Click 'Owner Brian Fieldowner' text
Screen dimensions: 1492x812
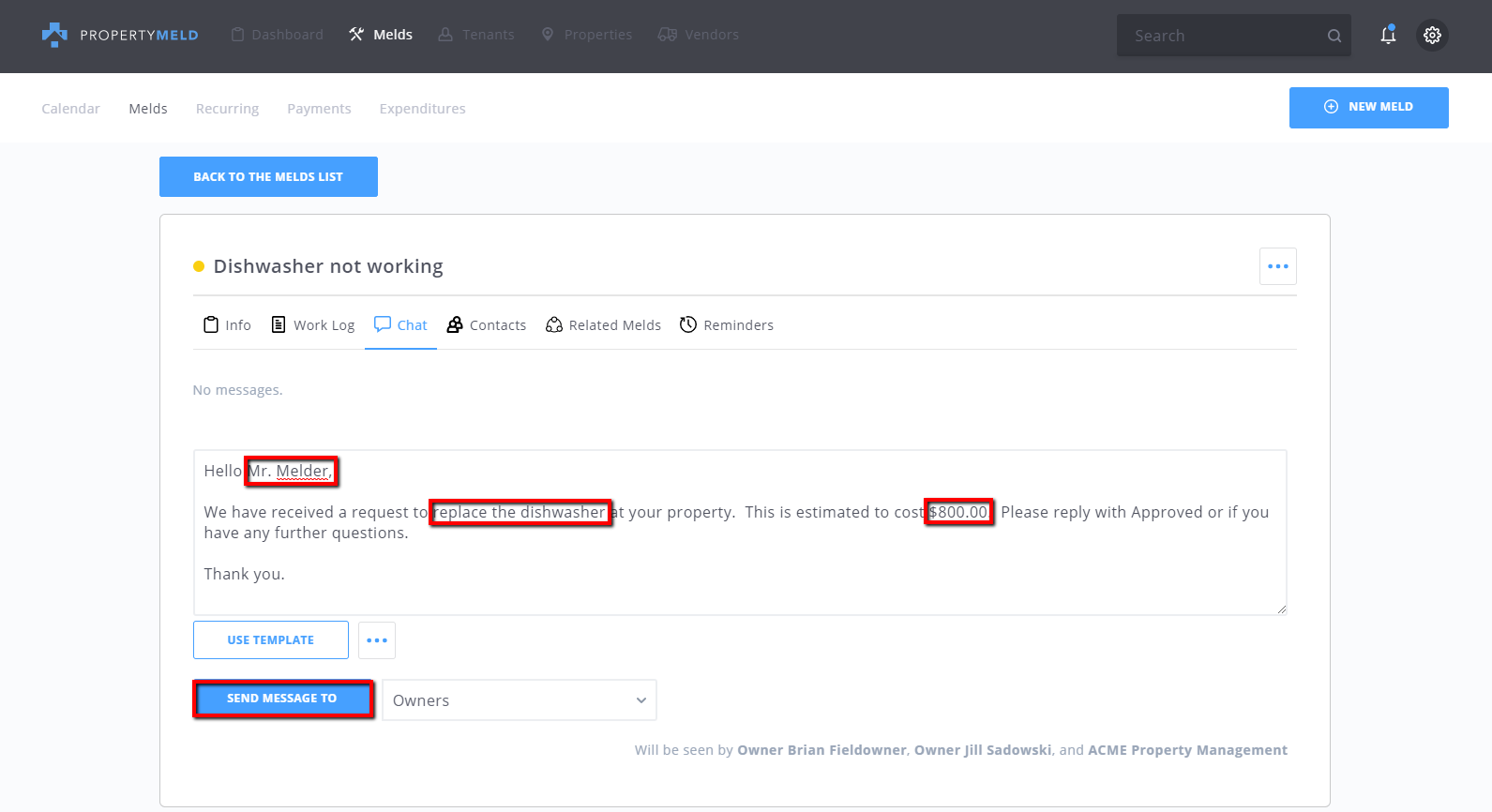click(821, 750)
